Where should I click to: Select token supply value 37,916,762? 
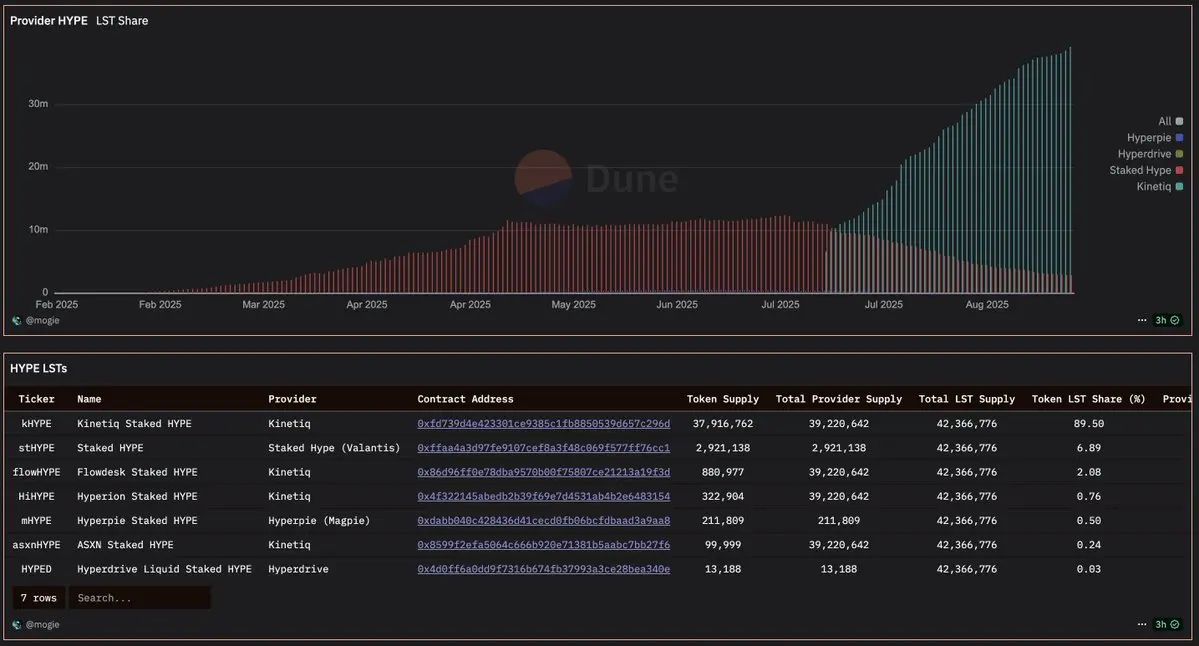point(723,424)
